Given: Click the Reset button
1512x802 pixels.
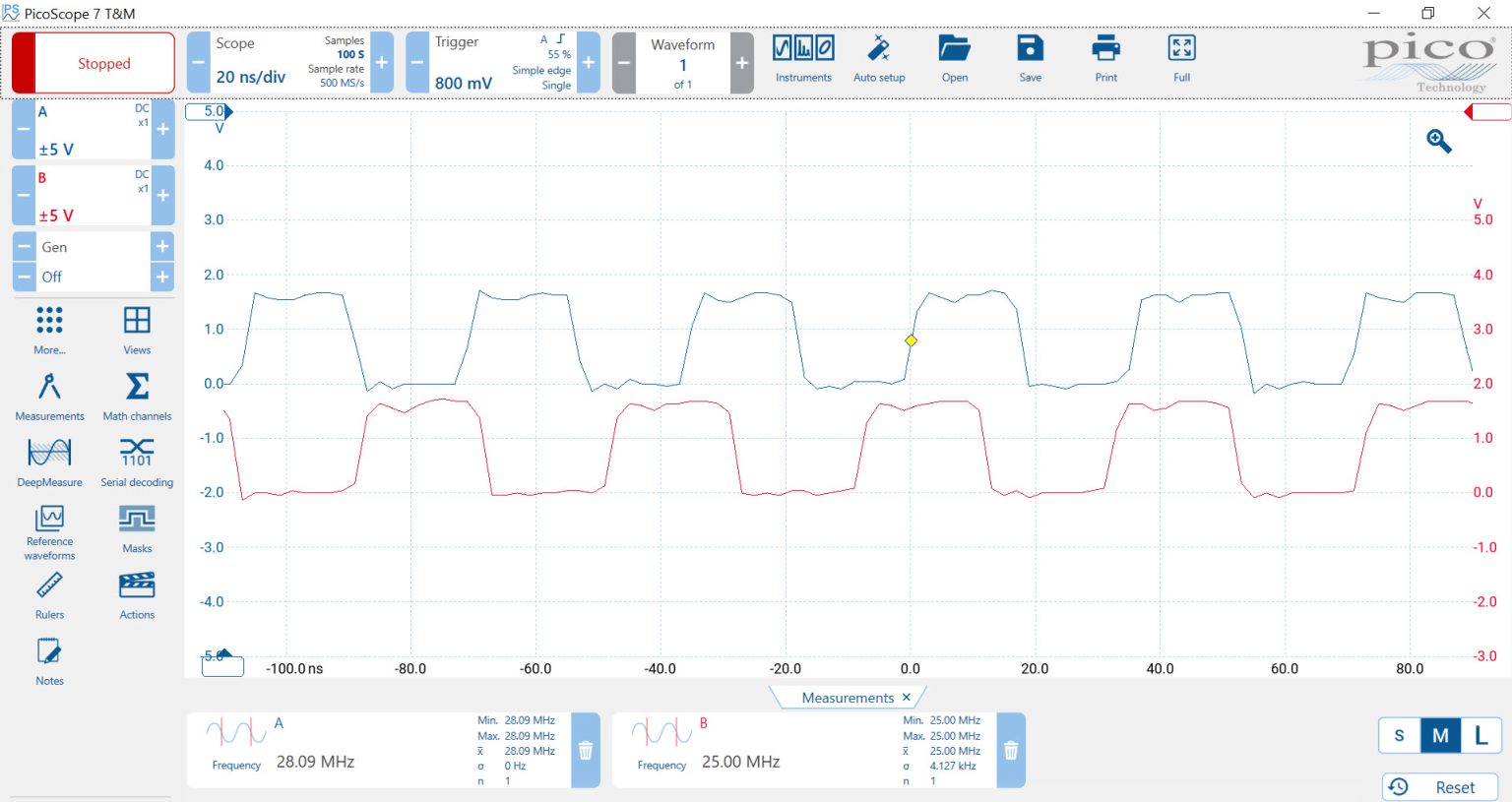Looking at the screenshot, I should [x=1440, y=787].
